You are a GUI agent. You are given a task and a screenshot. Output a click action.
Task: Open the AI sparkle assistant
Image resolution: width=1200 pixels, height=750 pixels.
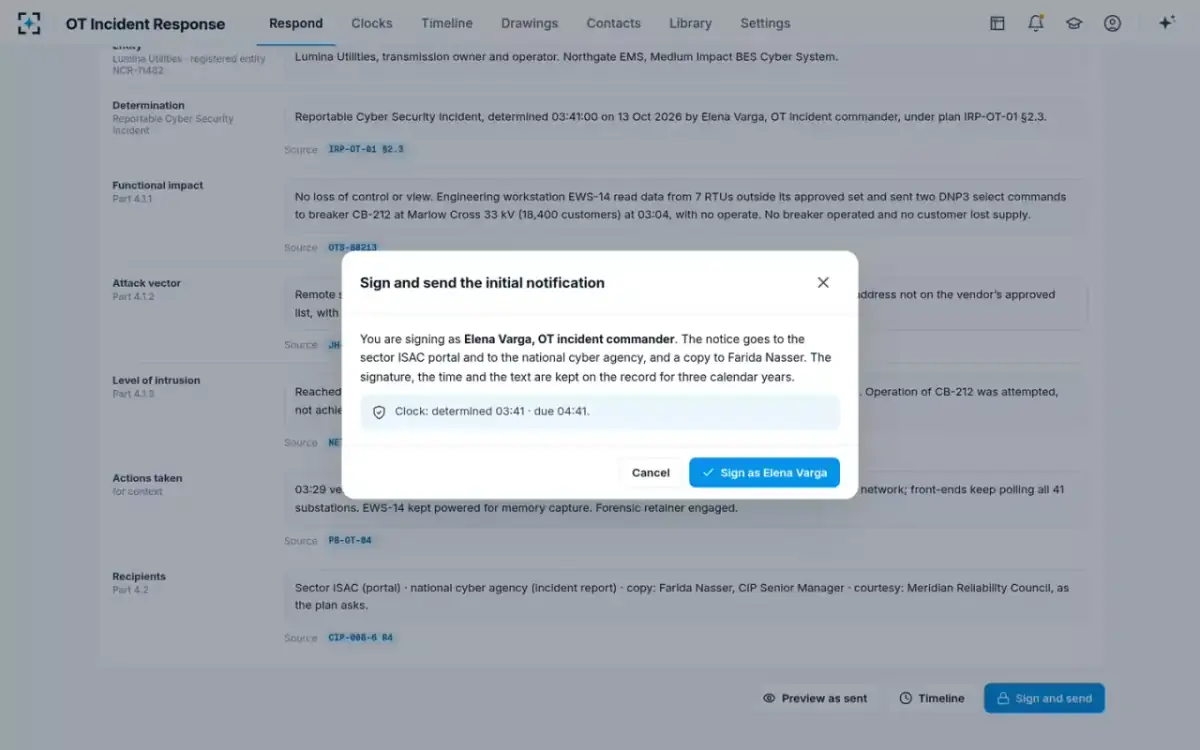pyautogui.click(x=1166, y=23)
